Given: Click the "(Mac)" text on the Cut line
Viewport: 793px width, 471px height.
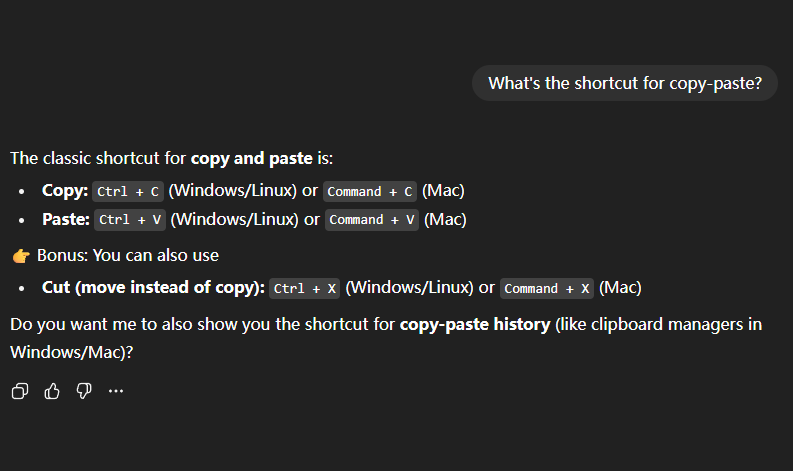Looking at the screenshot, I should coord(620,287).
